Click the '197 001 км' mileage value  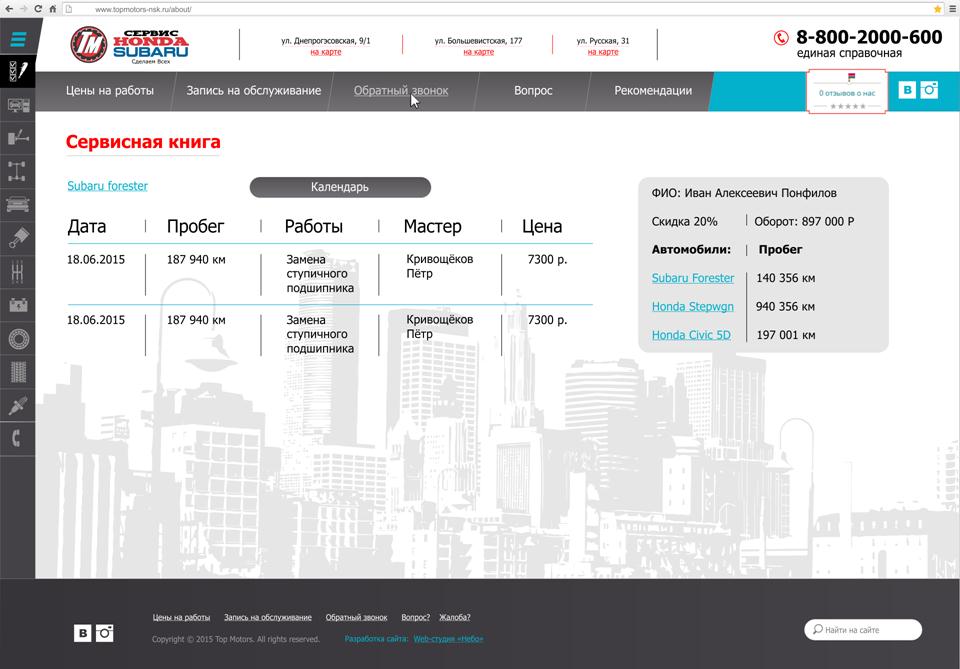(786, 335)
